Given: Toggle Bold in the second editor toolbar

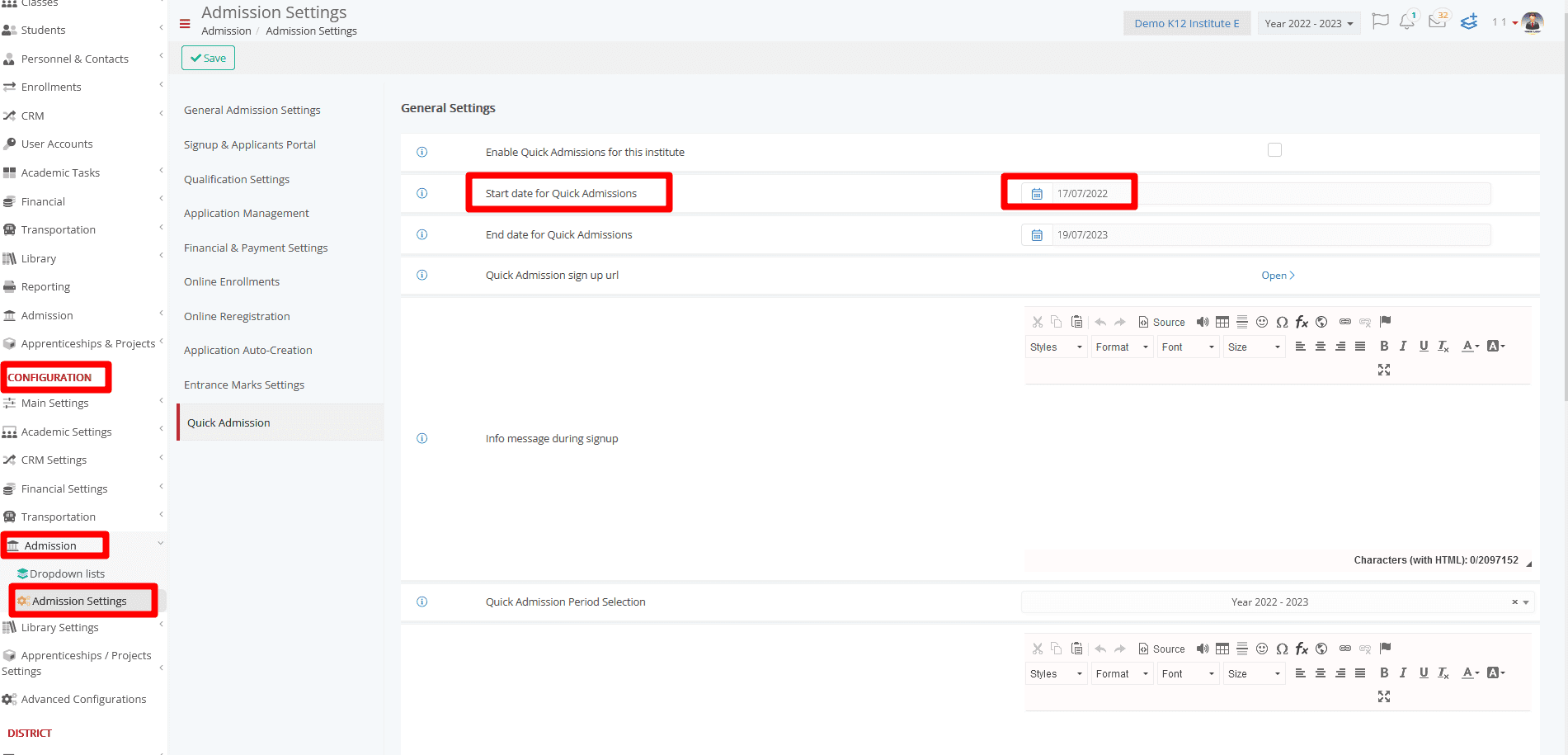Looking at the screenshot, I should (1384, 673).
